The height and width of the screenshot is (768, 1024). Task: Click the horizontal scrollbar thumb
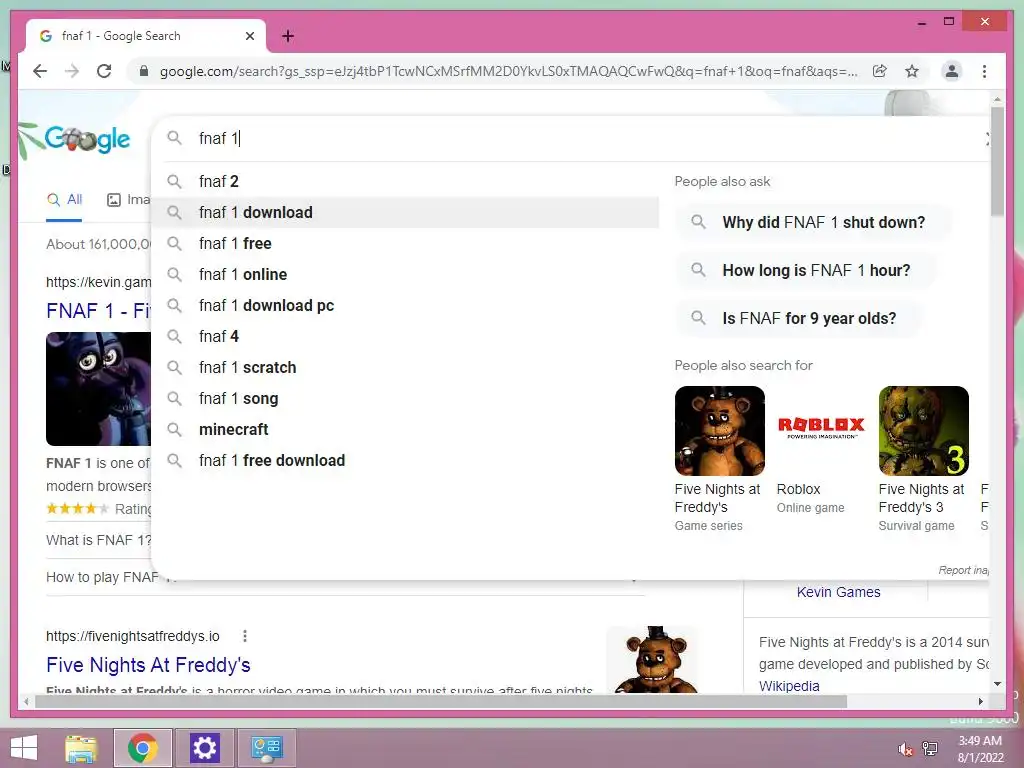click(x=441, y=702)
